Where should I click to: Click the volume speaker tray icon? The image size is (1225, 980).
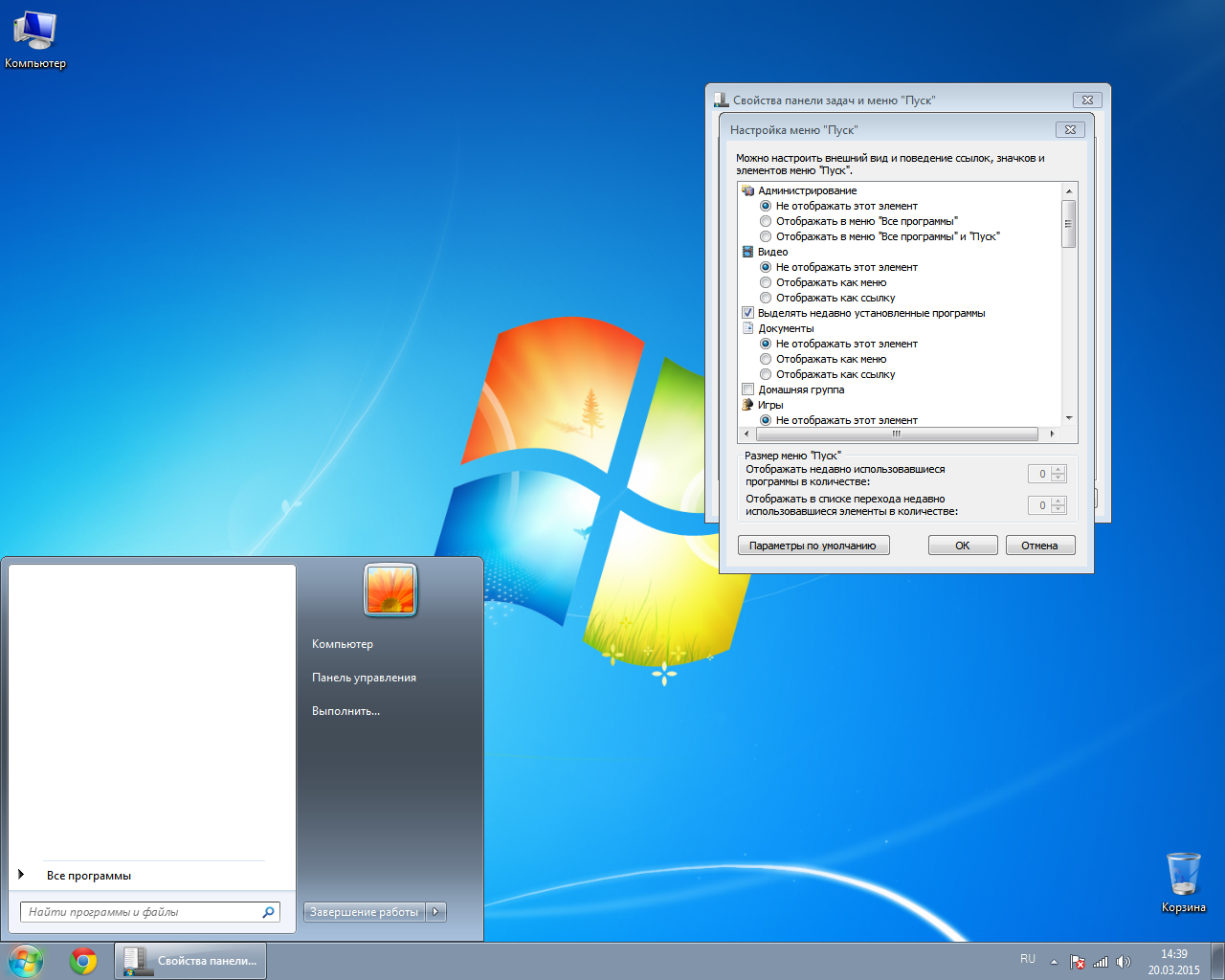coord(1124,962)
